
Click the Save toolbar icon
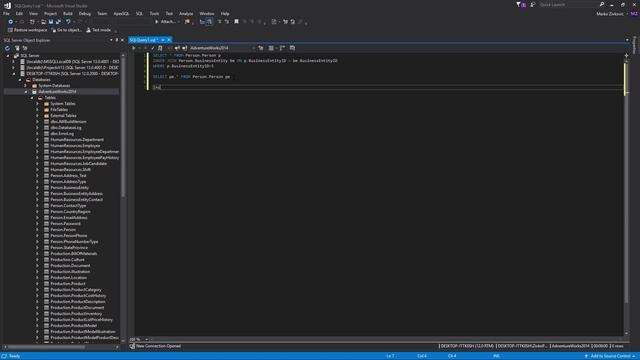51,22
